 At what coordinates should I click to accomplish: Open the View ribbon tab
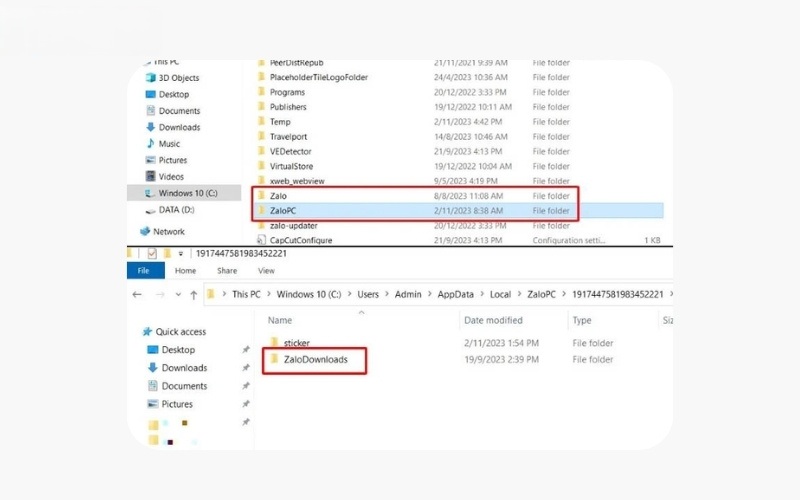266,270
